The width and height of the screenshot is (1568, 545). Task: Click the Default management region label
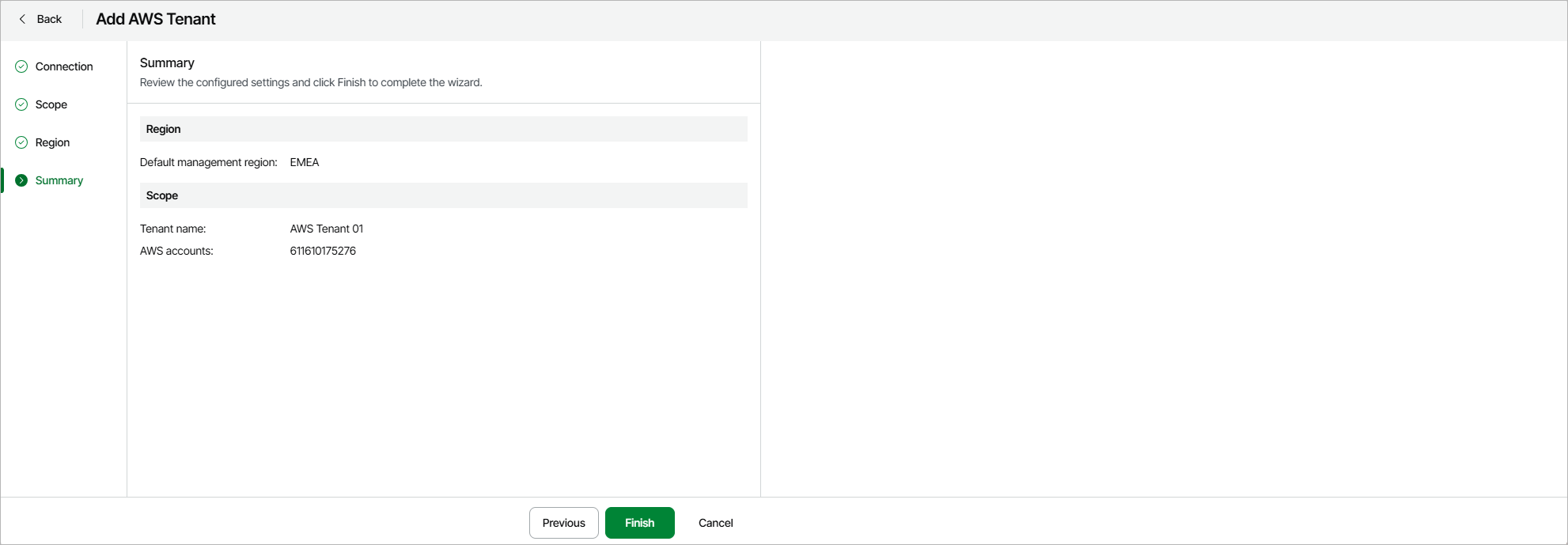209,162
